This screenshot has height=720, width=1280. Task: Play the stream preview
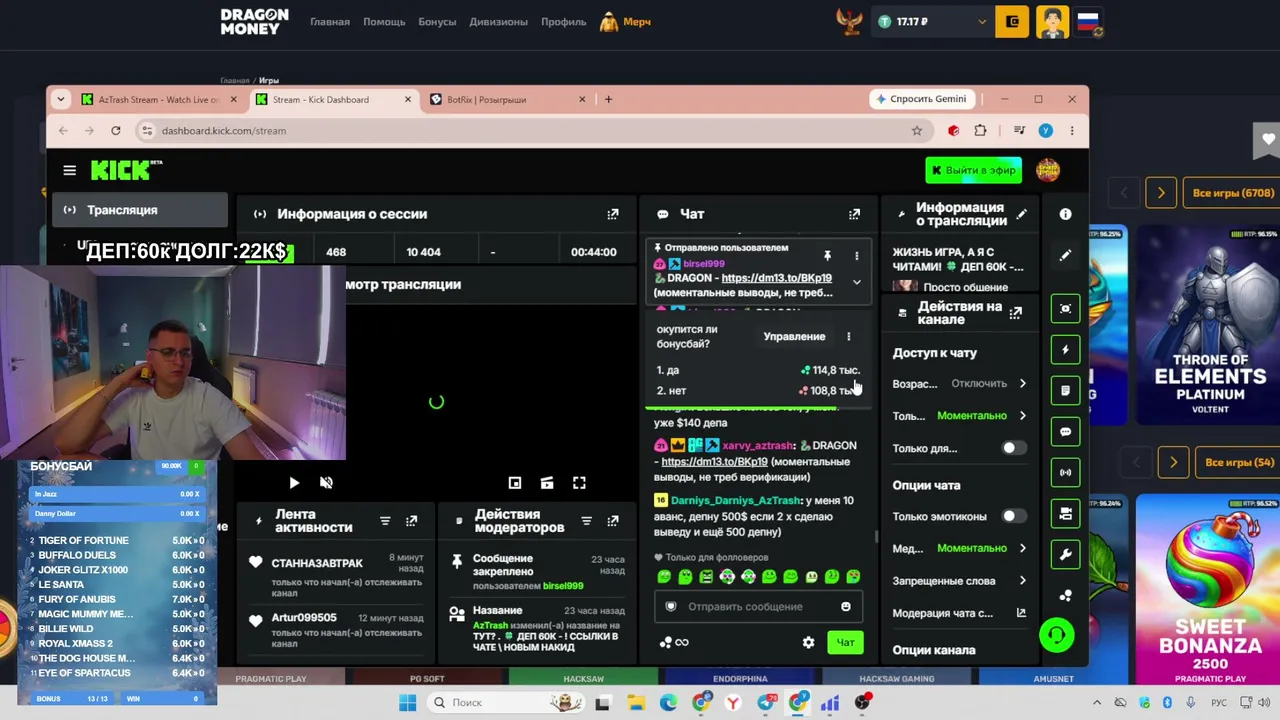[294, 483]
